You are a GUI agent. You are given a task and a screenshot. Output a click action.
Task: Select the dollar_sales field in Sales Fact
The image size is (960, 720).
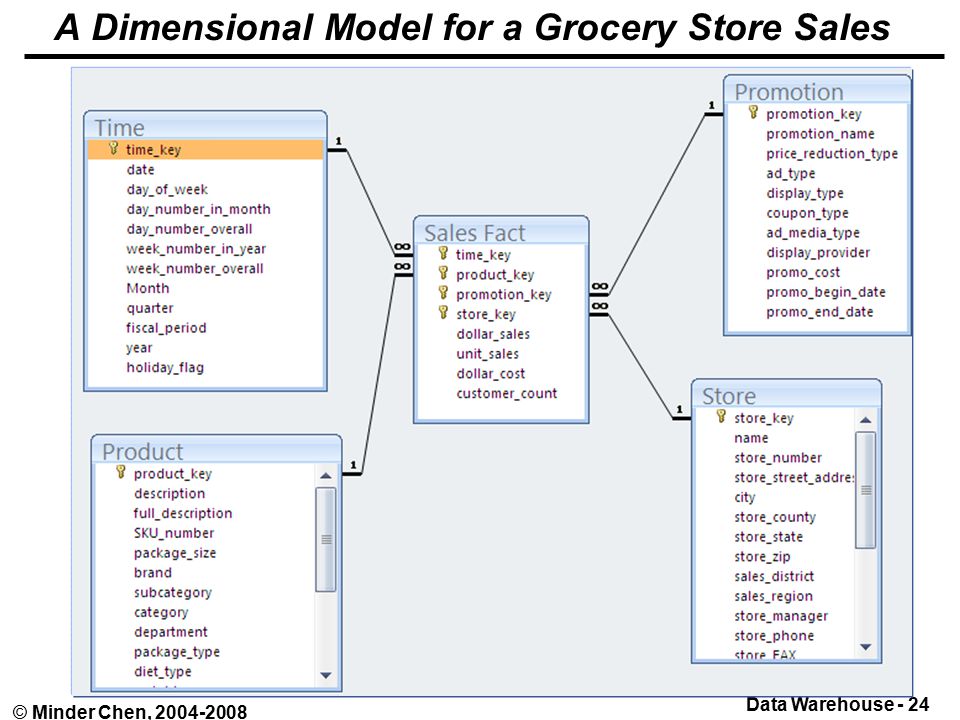(493, 334)
